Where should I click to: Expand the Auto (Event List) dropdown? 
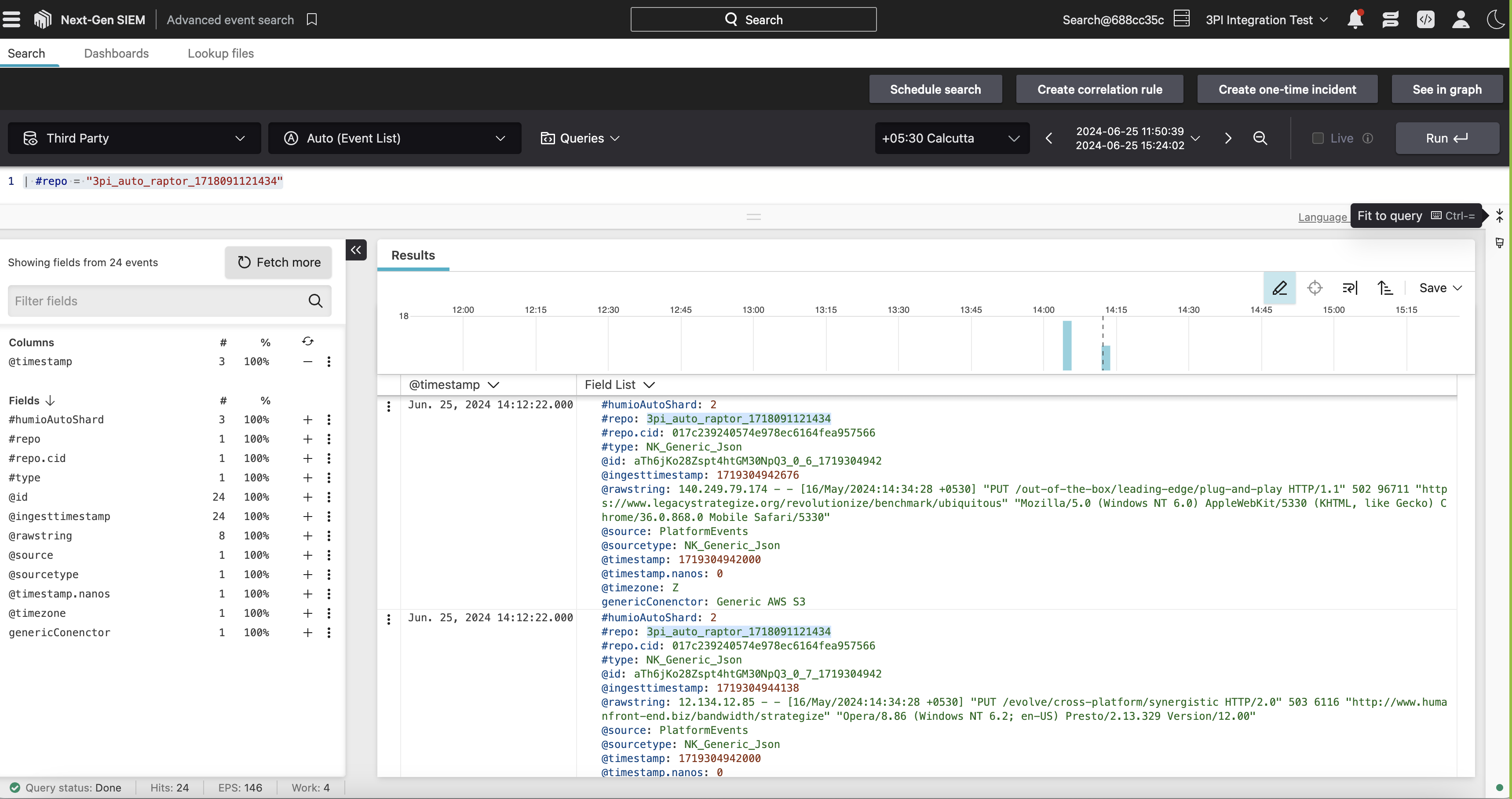click(394, 138)
